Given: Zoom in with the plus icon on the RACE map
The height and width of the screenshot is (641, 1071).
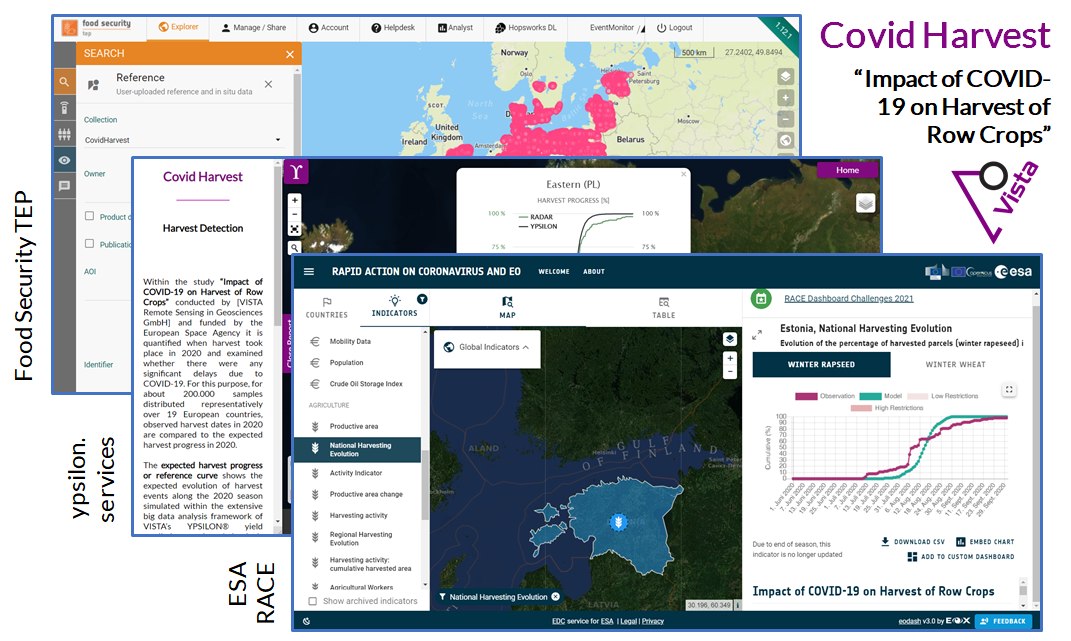Looking at the screenshot, I should (x=730, y=358).
